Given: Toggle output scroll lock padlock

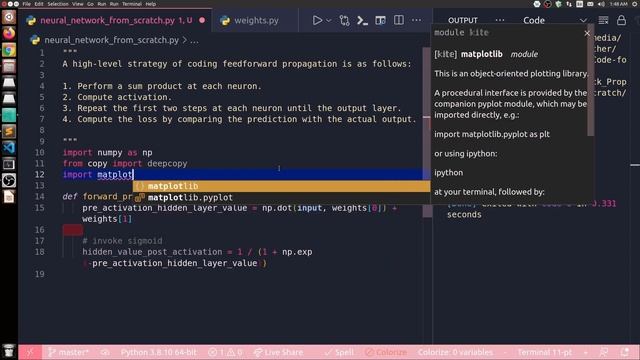Looking at the screenshot, I should [x=621, y=20].
